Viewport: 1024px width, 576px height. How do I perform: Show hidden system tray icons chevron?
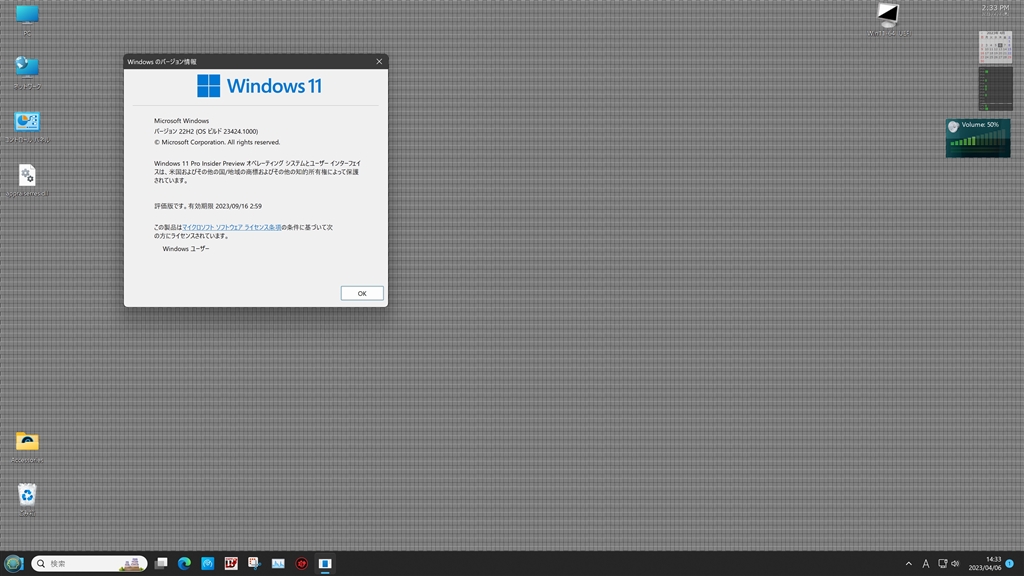[908, 564]
